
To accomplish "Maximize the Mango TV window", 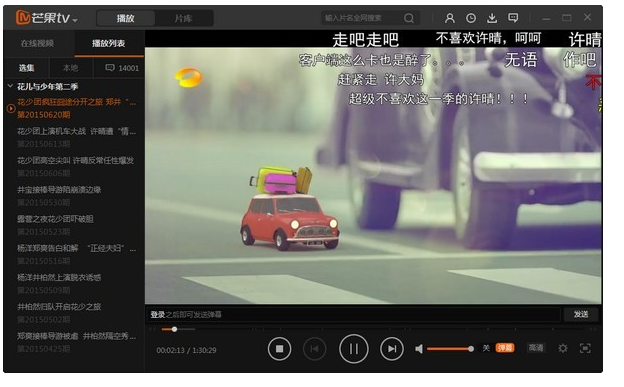I will [567, 18].
